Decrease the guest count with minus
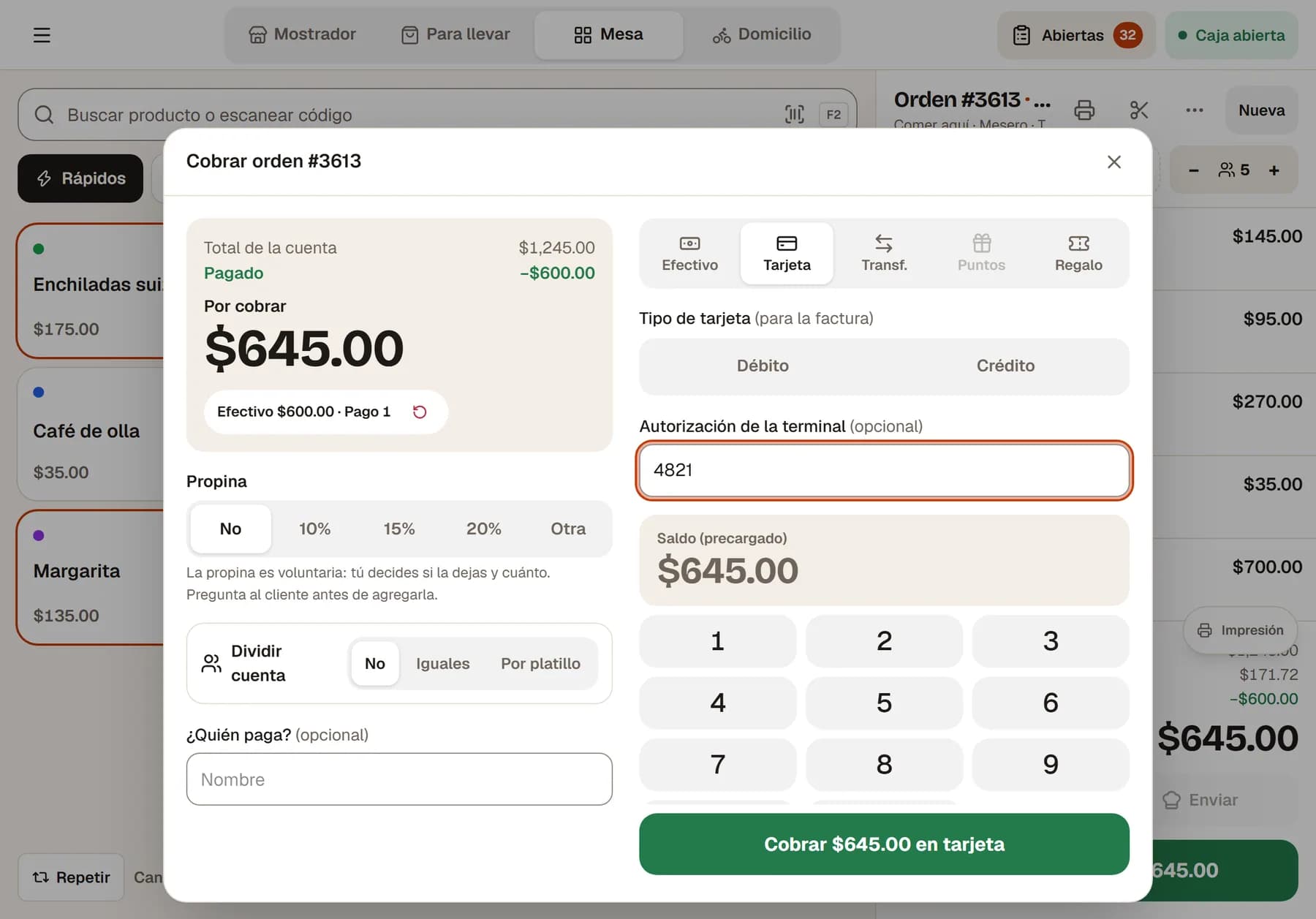1316x919 pixels. 1194,170
